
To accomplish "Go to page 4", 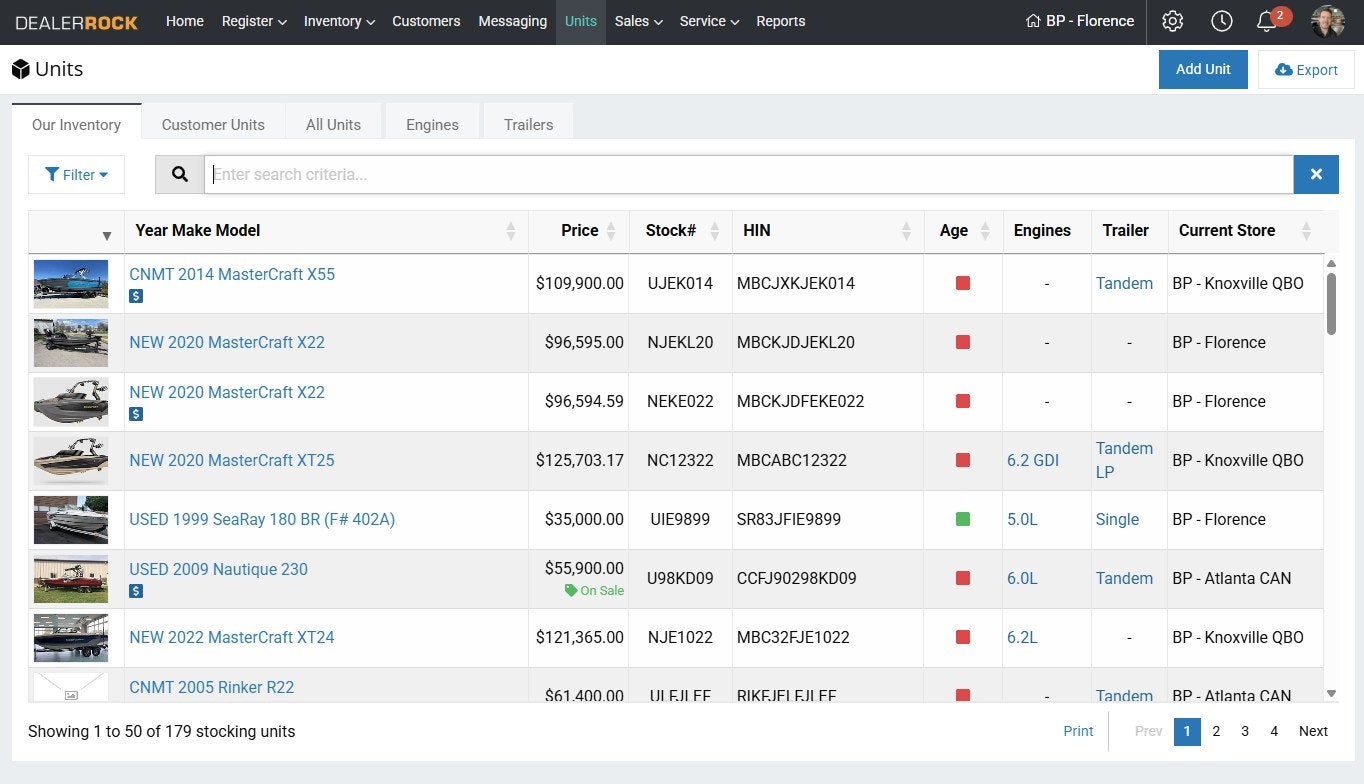I will point(1274,731).
